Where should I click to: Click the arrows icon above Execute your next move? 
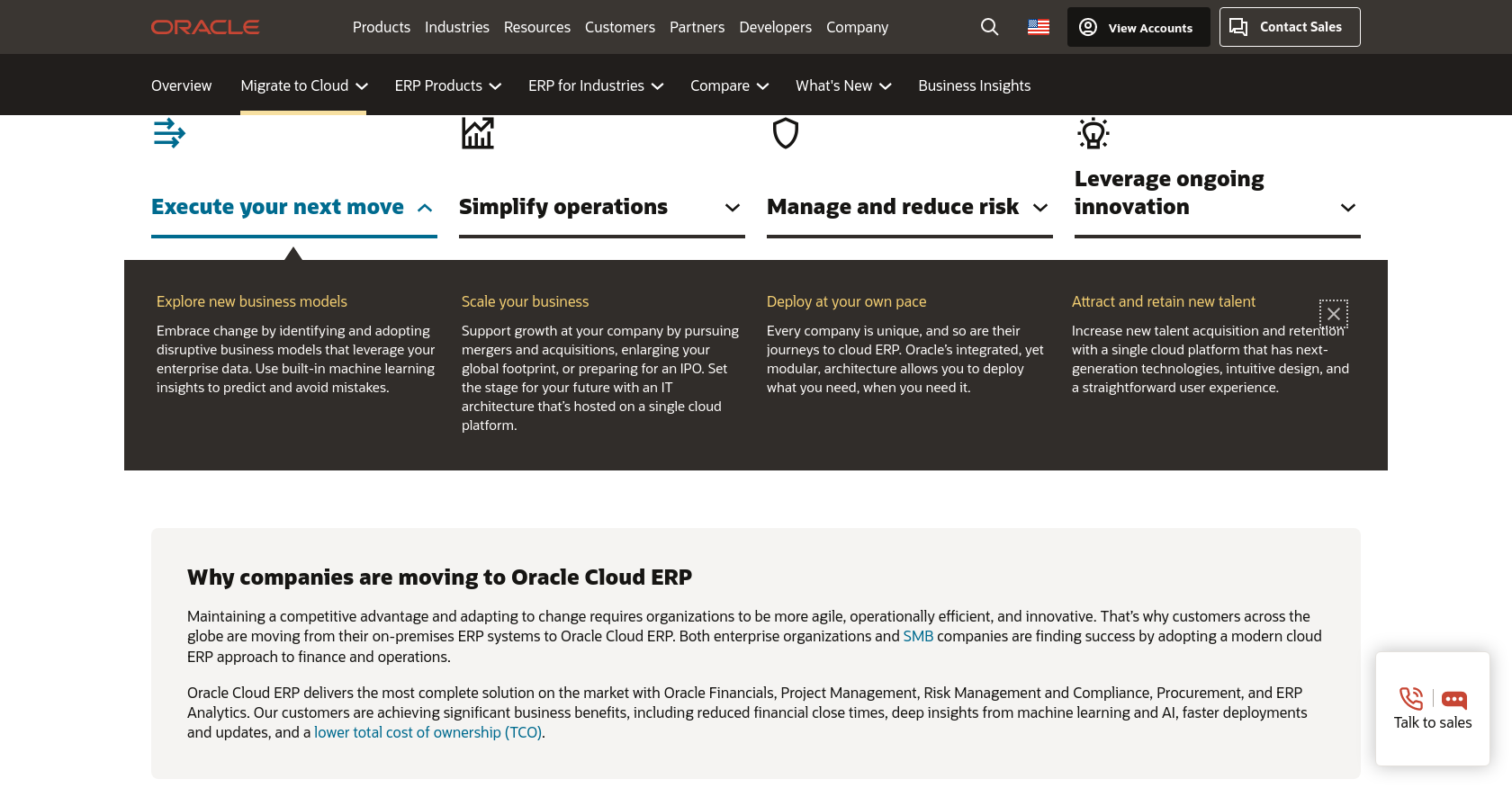pos(169,133)
